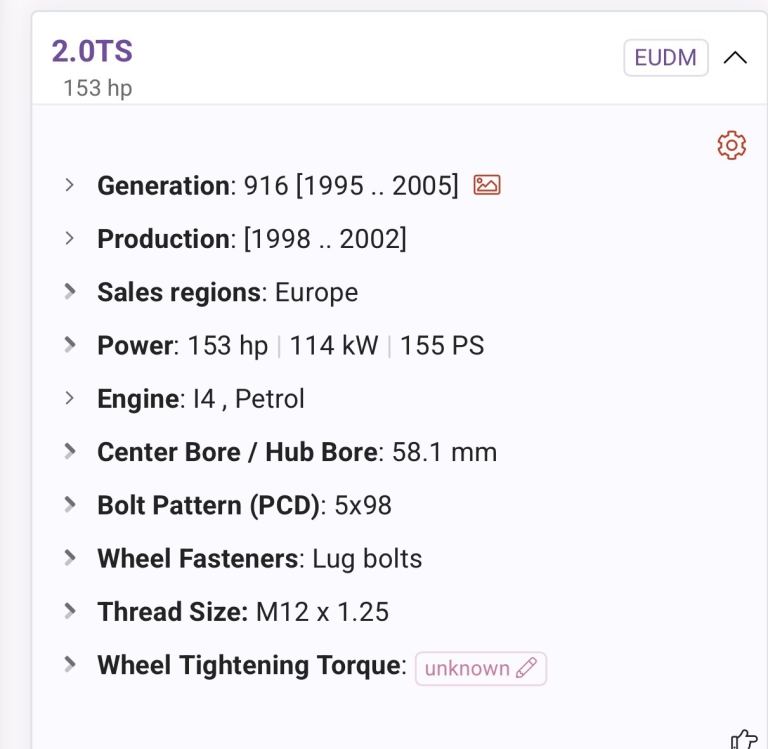The image size is (768, 749).
Task: Expand the Wheel Tightening Torque row
Action: pos(70,664)
